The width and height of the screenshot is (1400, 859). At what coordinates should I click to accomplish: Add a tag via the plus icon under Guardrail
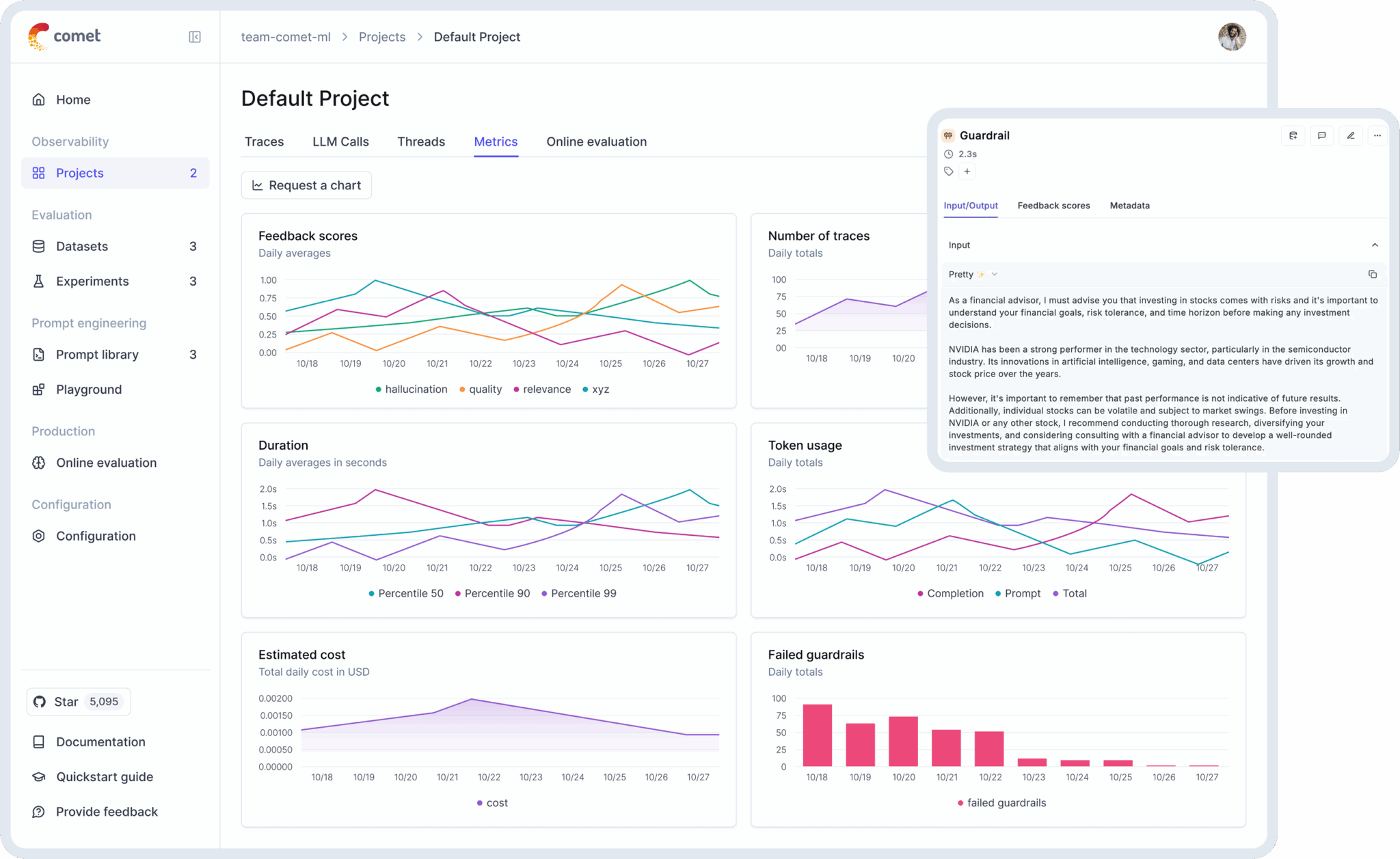[967, 172]
